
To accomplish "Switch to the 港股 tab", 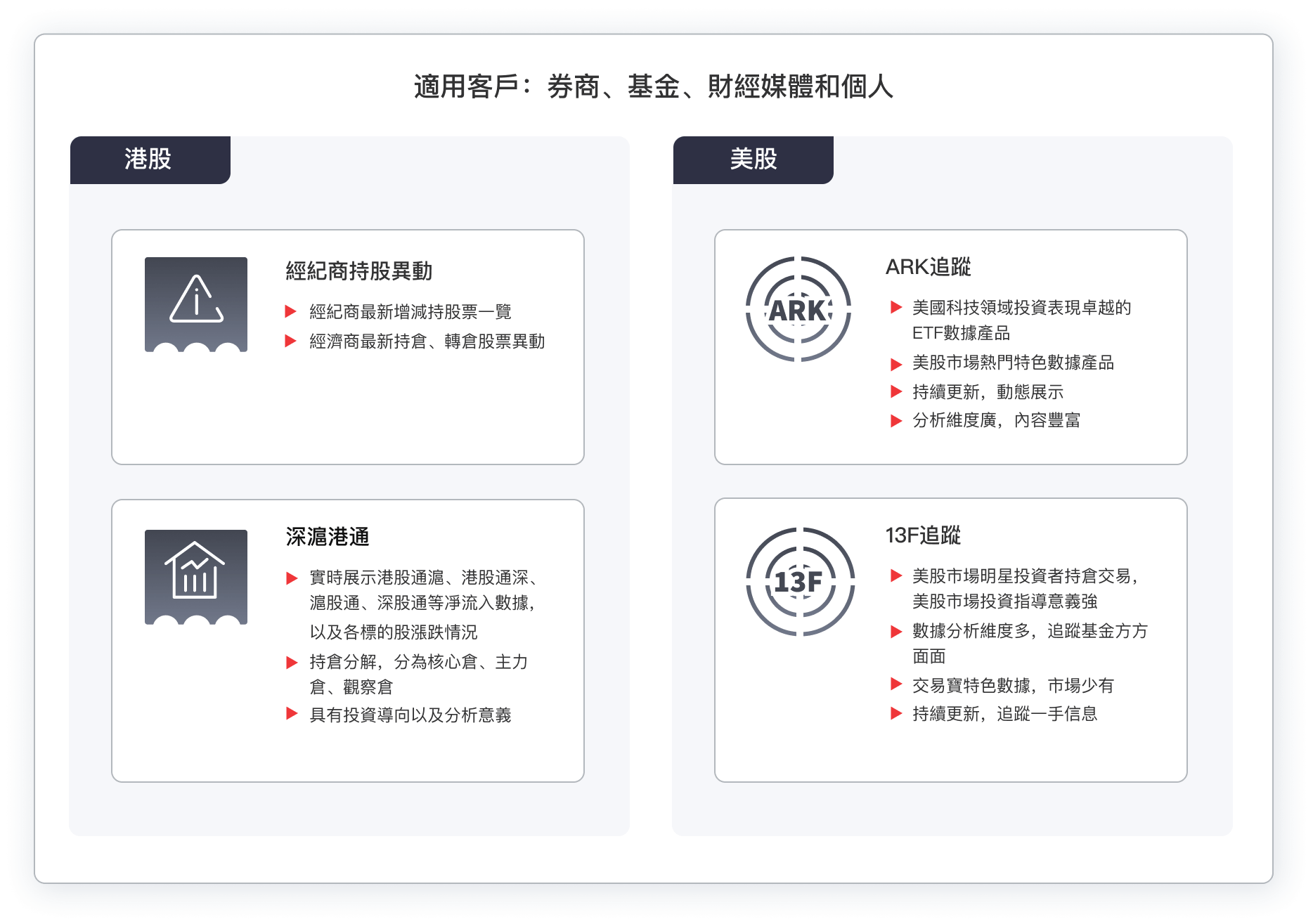I will pyautogui.click(x=150, y=160).
